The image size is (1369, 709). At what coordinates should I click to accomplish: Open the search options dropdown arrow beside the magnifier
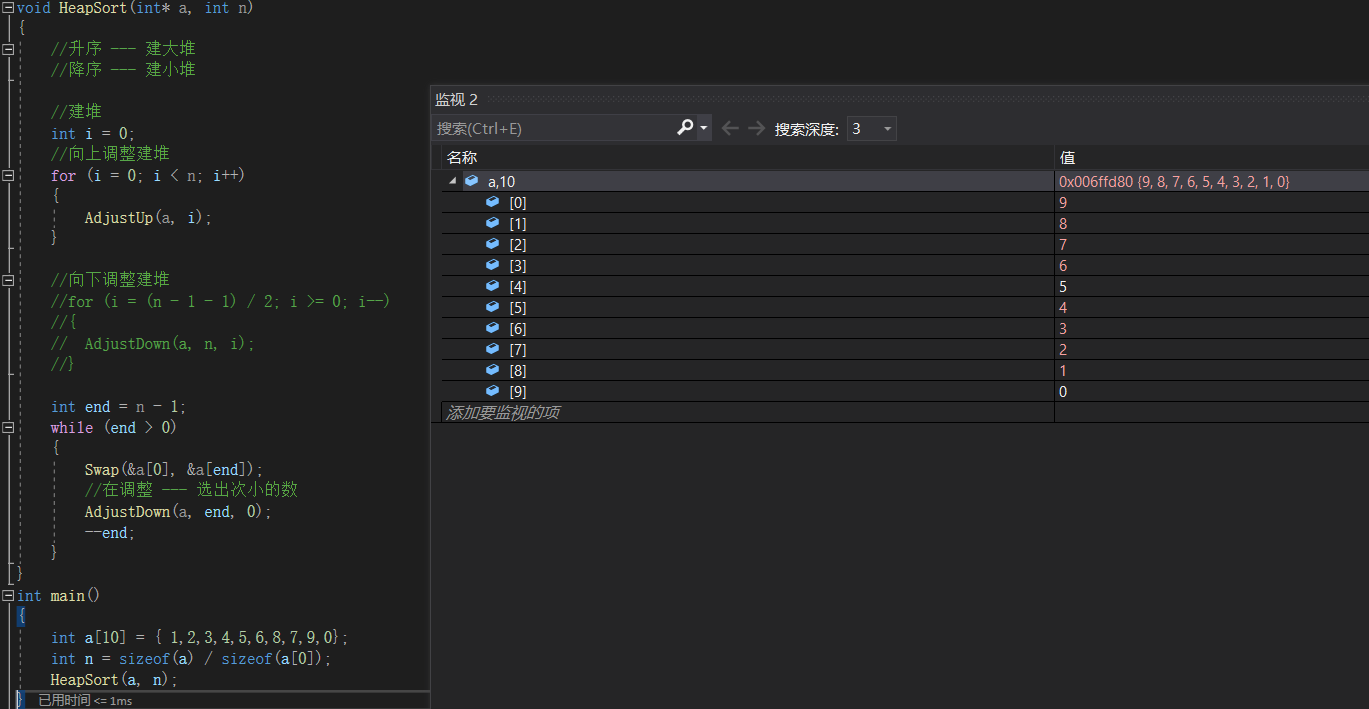pos(704,129)
